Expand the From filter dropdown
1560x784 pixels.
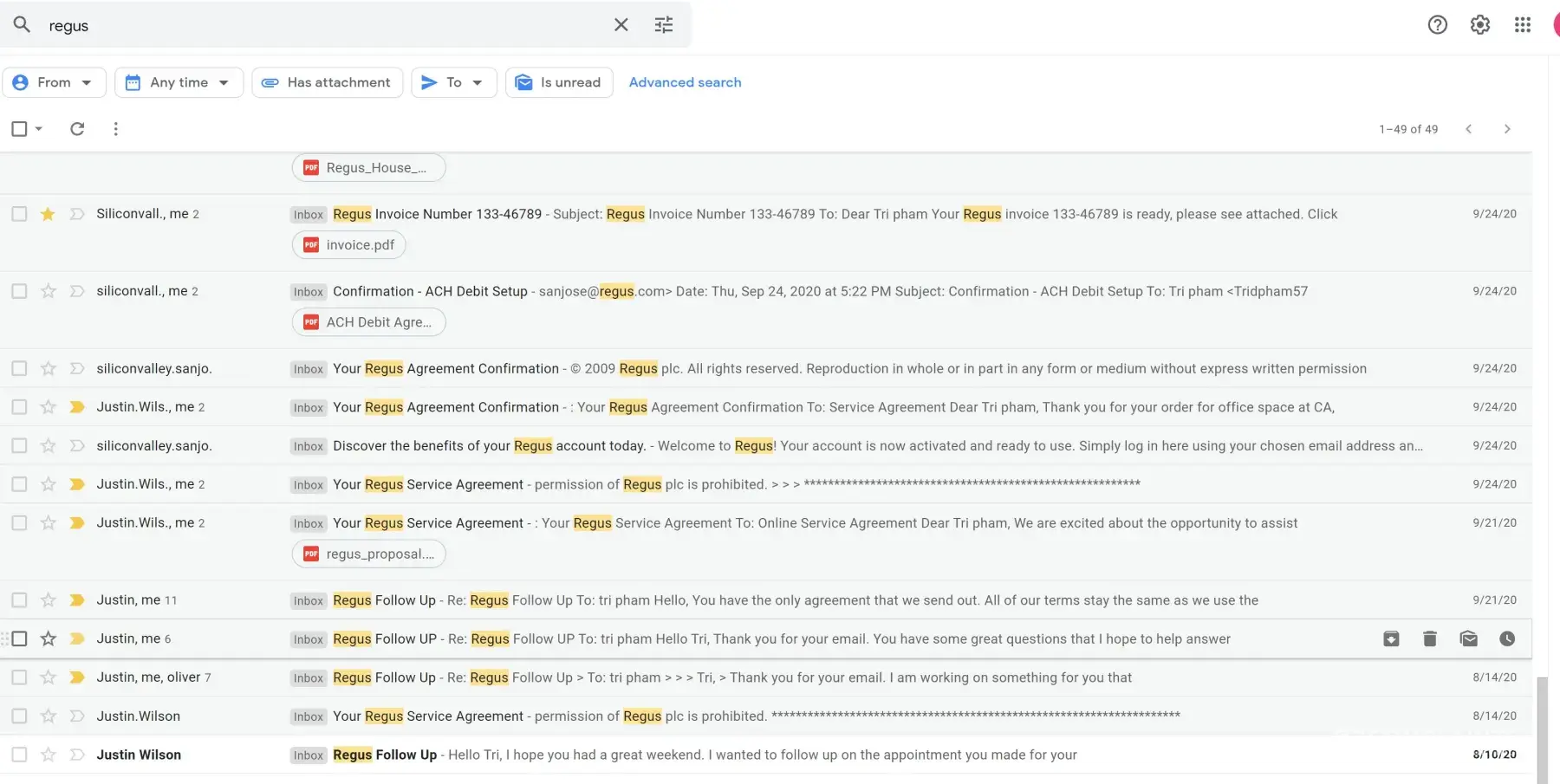(x=54, y=82)
